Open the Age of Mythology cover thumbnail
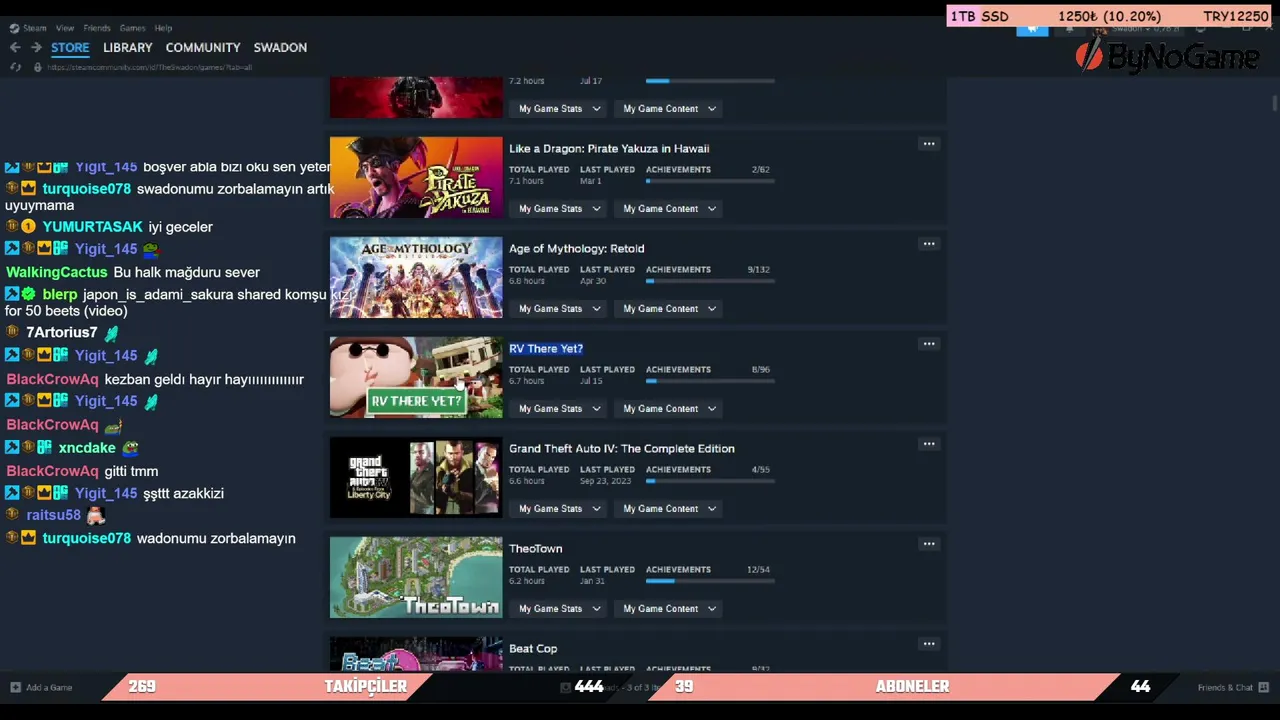Viewport: 1280px width, 720px height. pos(416,277)
